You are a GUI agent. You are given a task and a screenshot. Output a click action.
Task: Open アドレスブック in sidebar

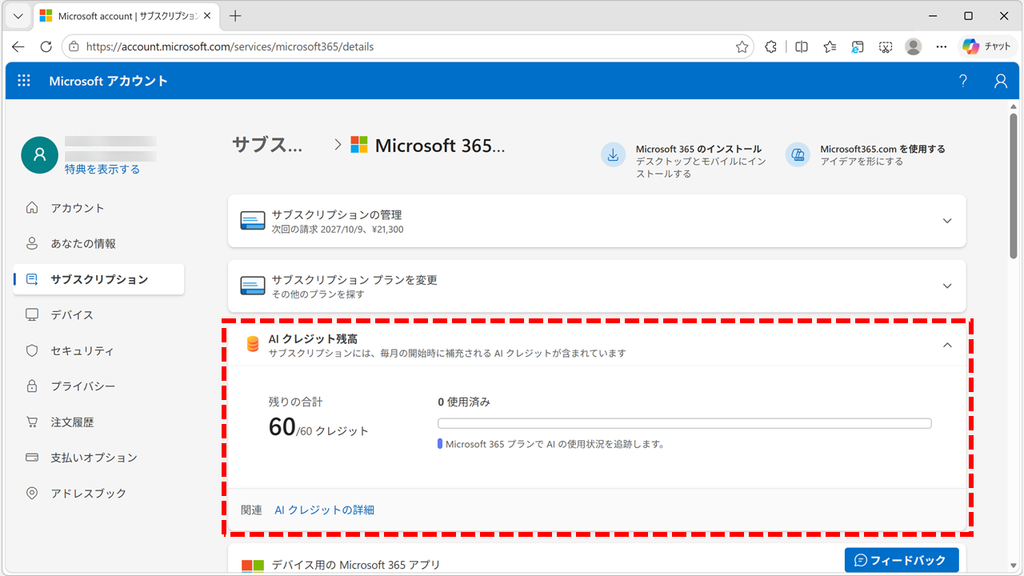click(99, 493)
